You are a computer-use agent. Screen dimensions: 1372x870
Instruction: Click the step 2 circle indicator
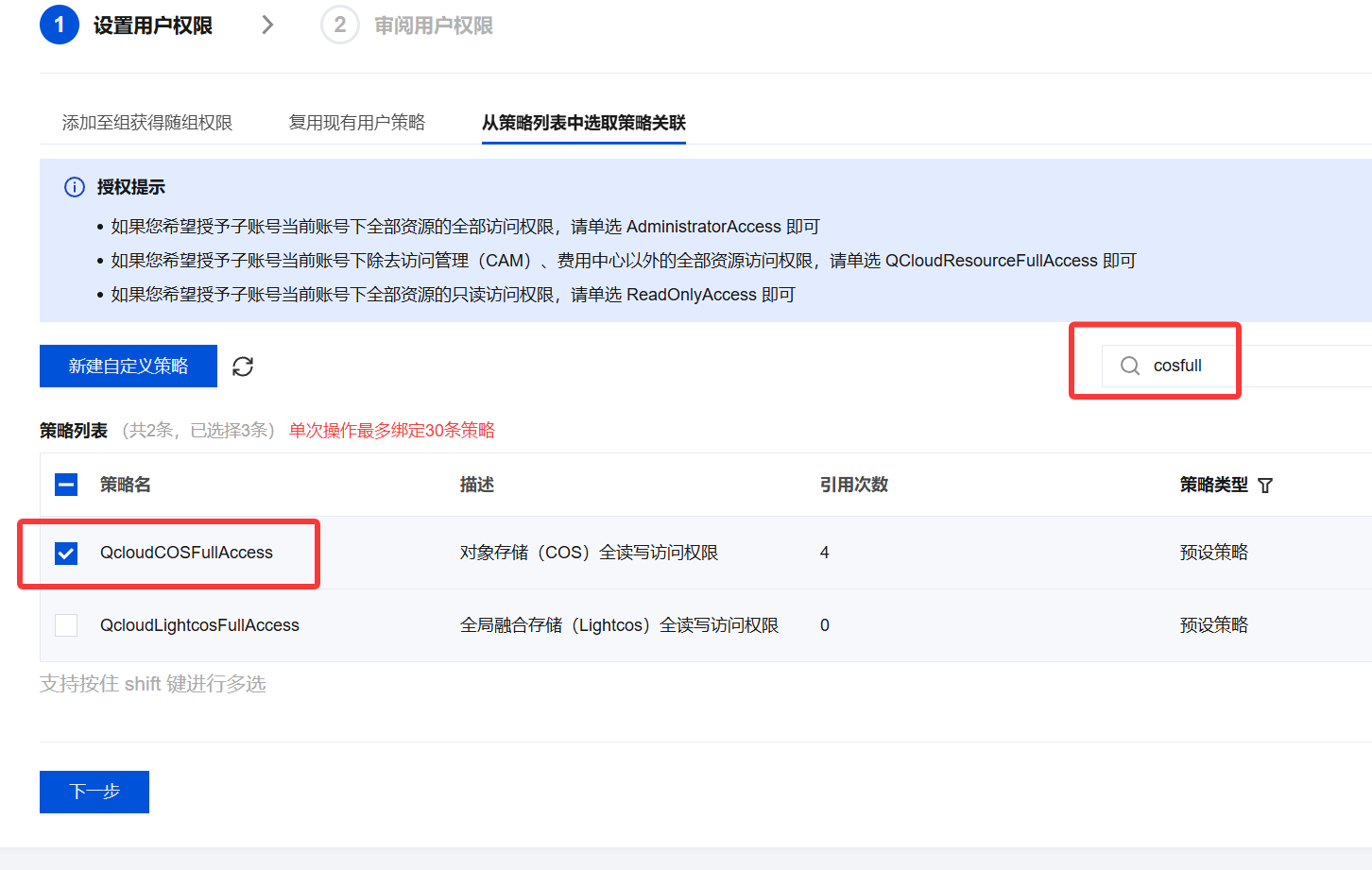[x=340, y=25]
